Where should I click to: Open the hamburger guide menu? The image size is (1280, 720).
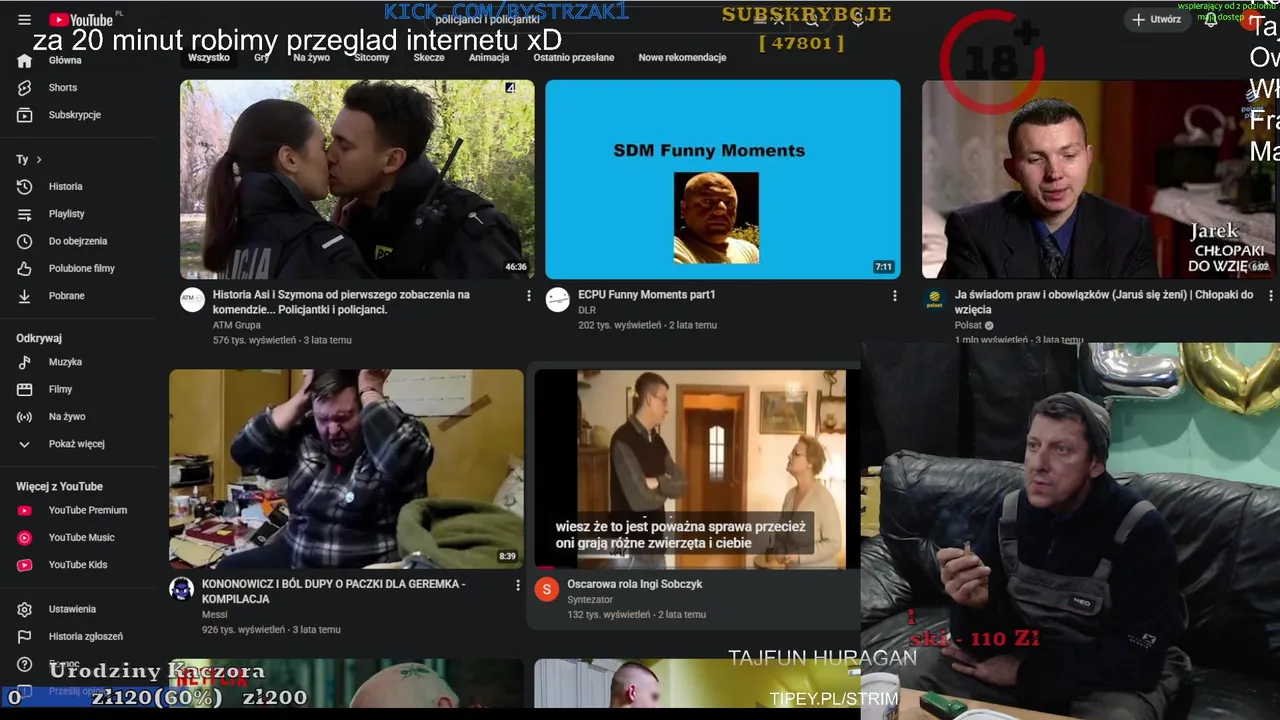coord(24,20)
